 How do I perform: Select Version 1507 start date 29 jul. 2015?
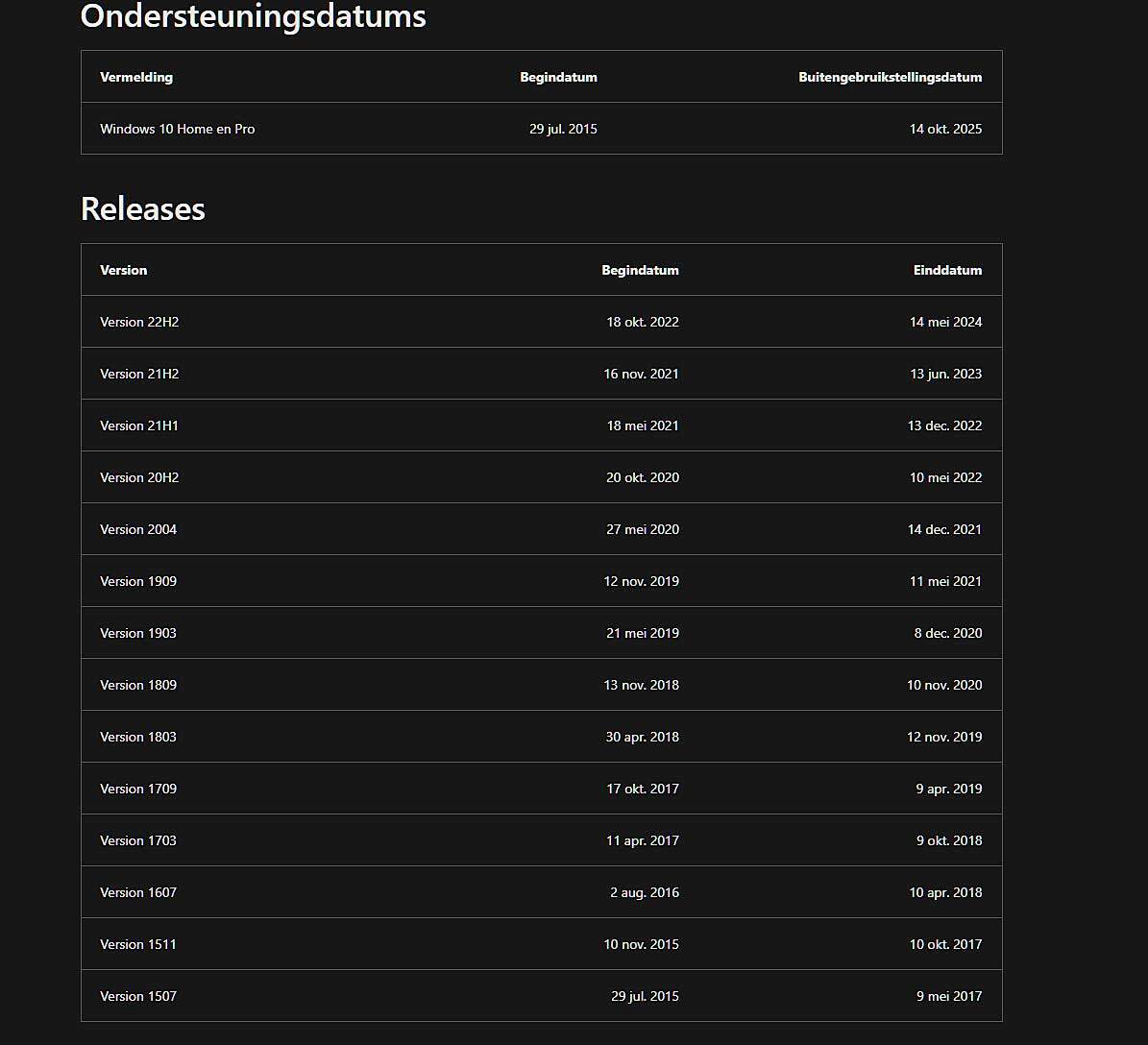[x=645, y=997]
